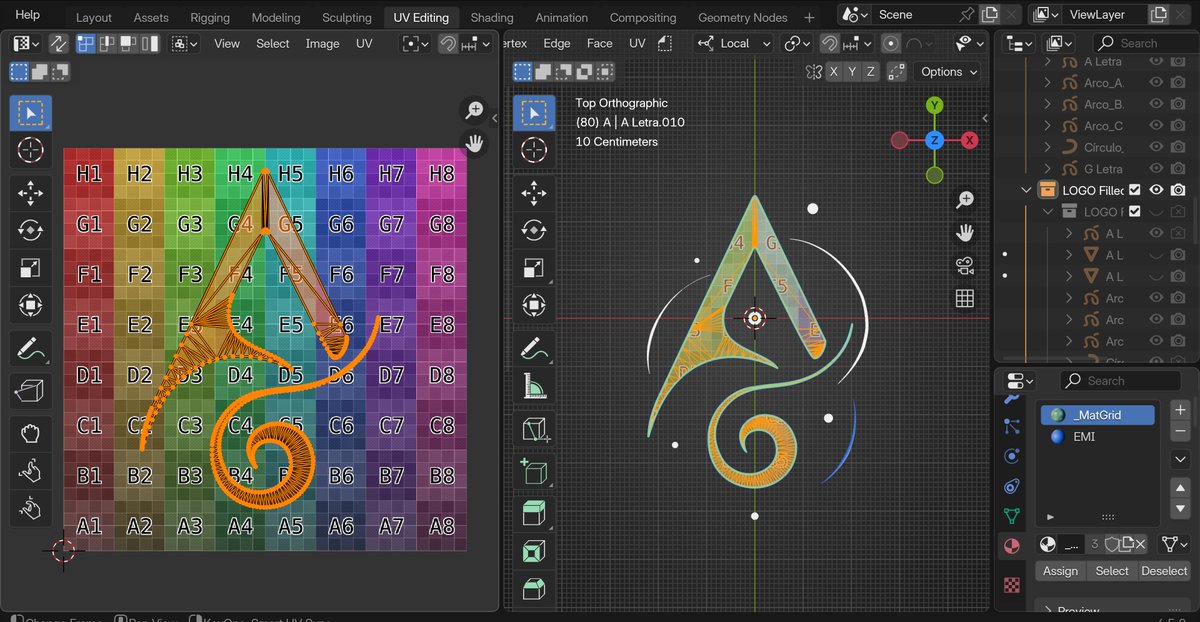This screenshot has height=622, width=1200.
Task: Click the material Deselect button
Action: [x=1164, y=571]
